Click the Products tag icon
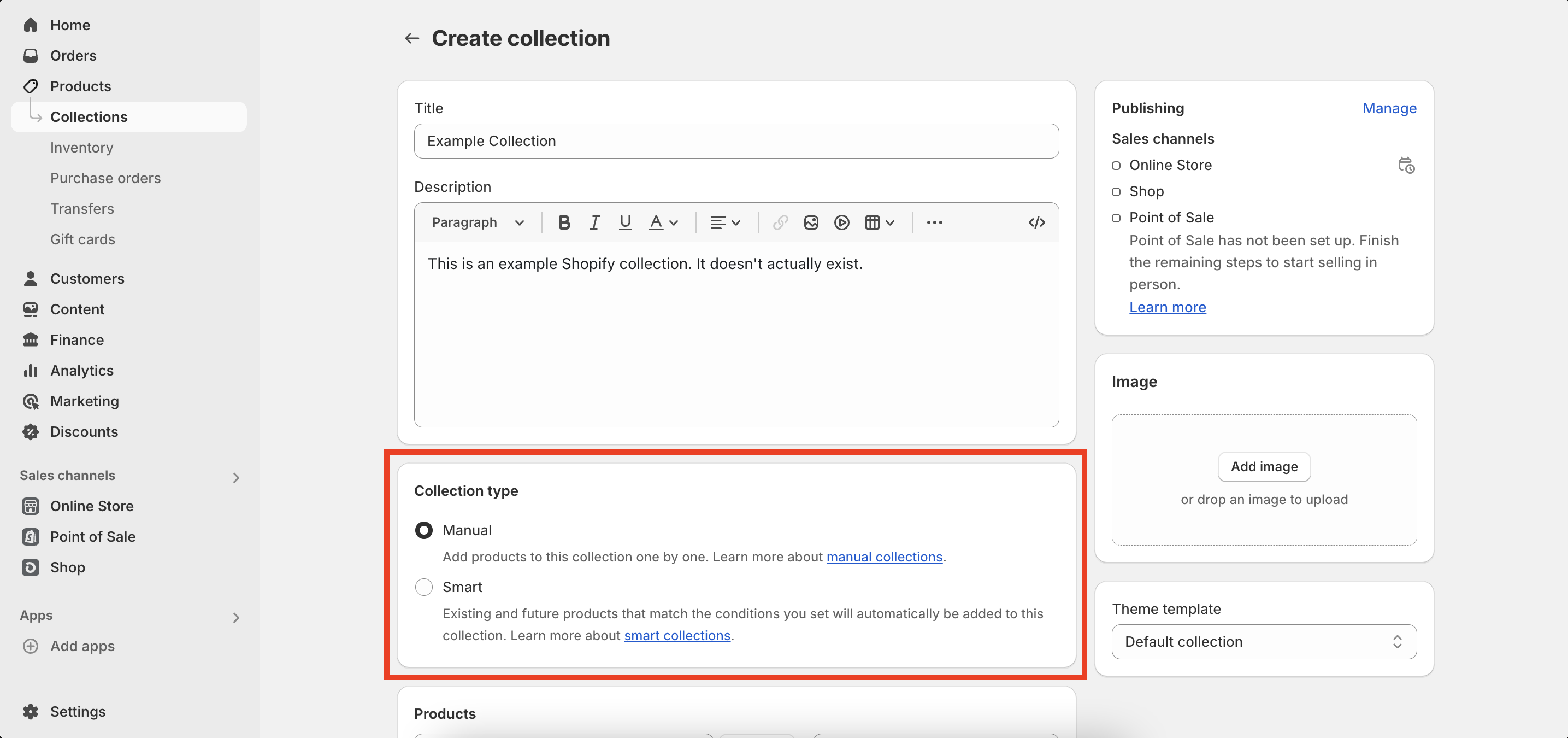Image resolution: width=1568 pixels, height=738 pixels. pos(31,86)
